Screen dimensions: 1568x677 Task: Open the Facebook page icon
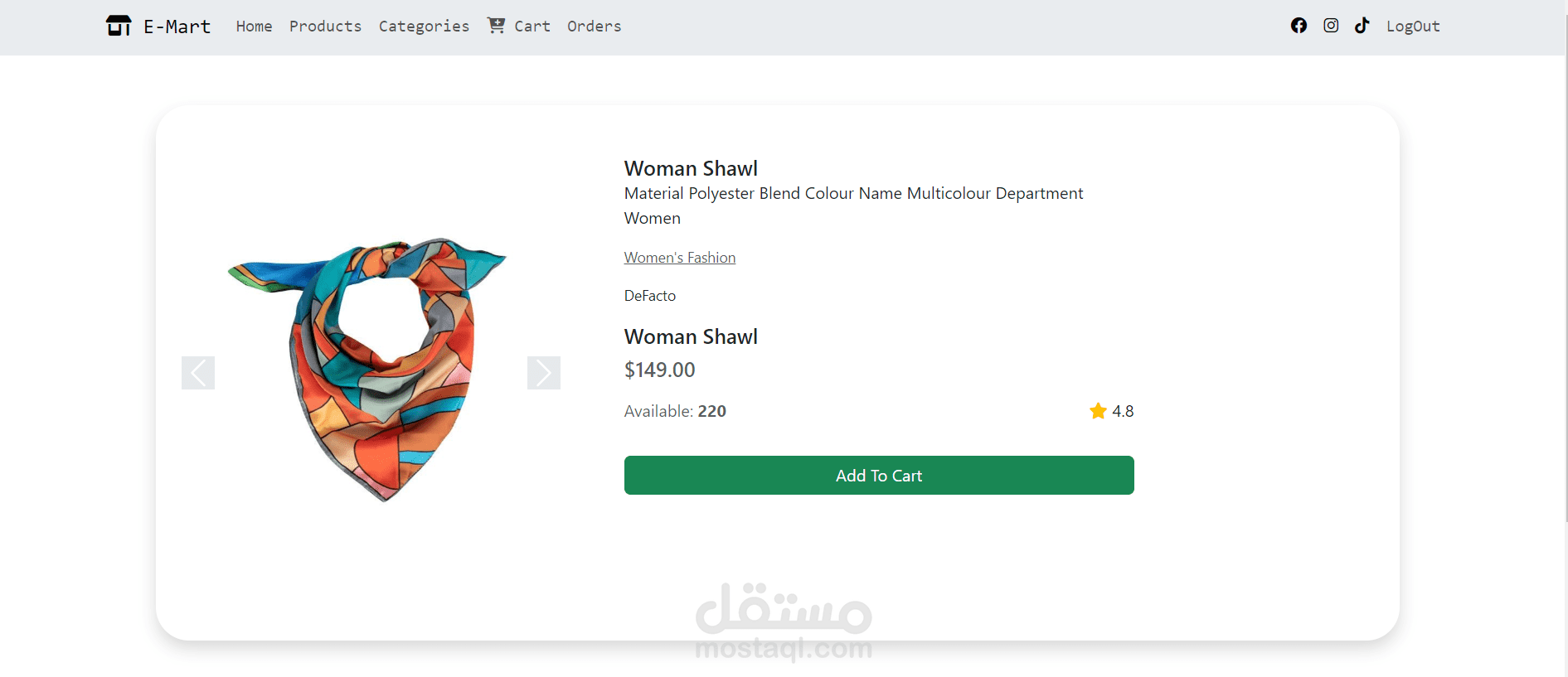click(1299, 26)
